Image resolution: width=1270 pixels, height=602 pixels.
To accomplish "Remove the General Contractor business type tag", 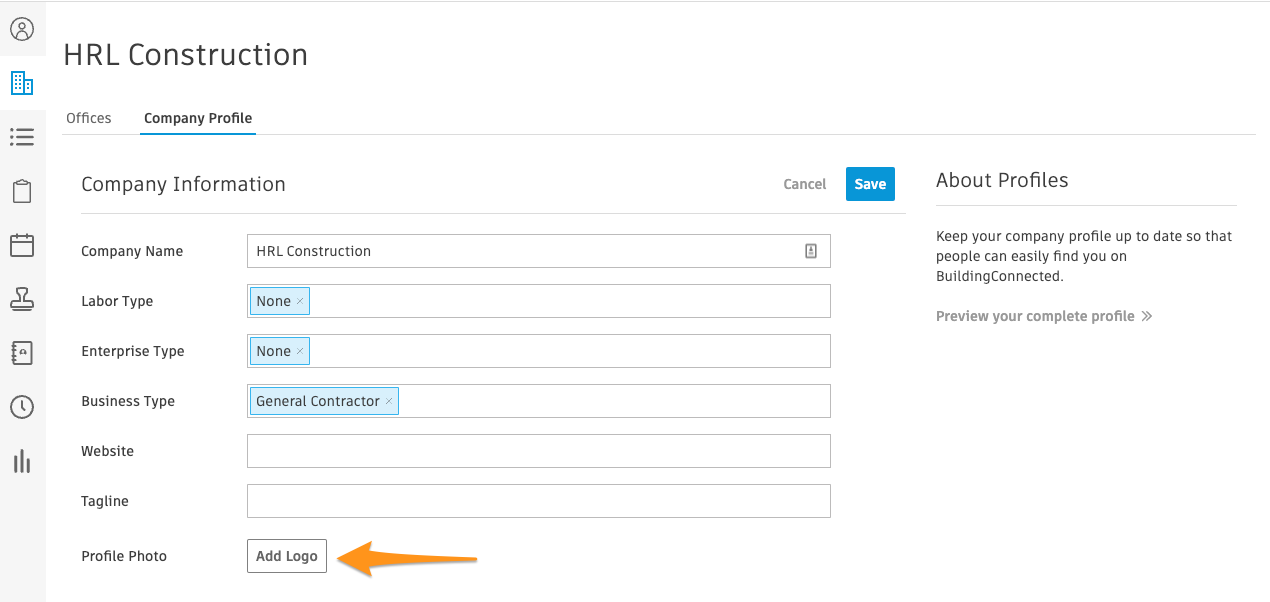I will point(388,400).
